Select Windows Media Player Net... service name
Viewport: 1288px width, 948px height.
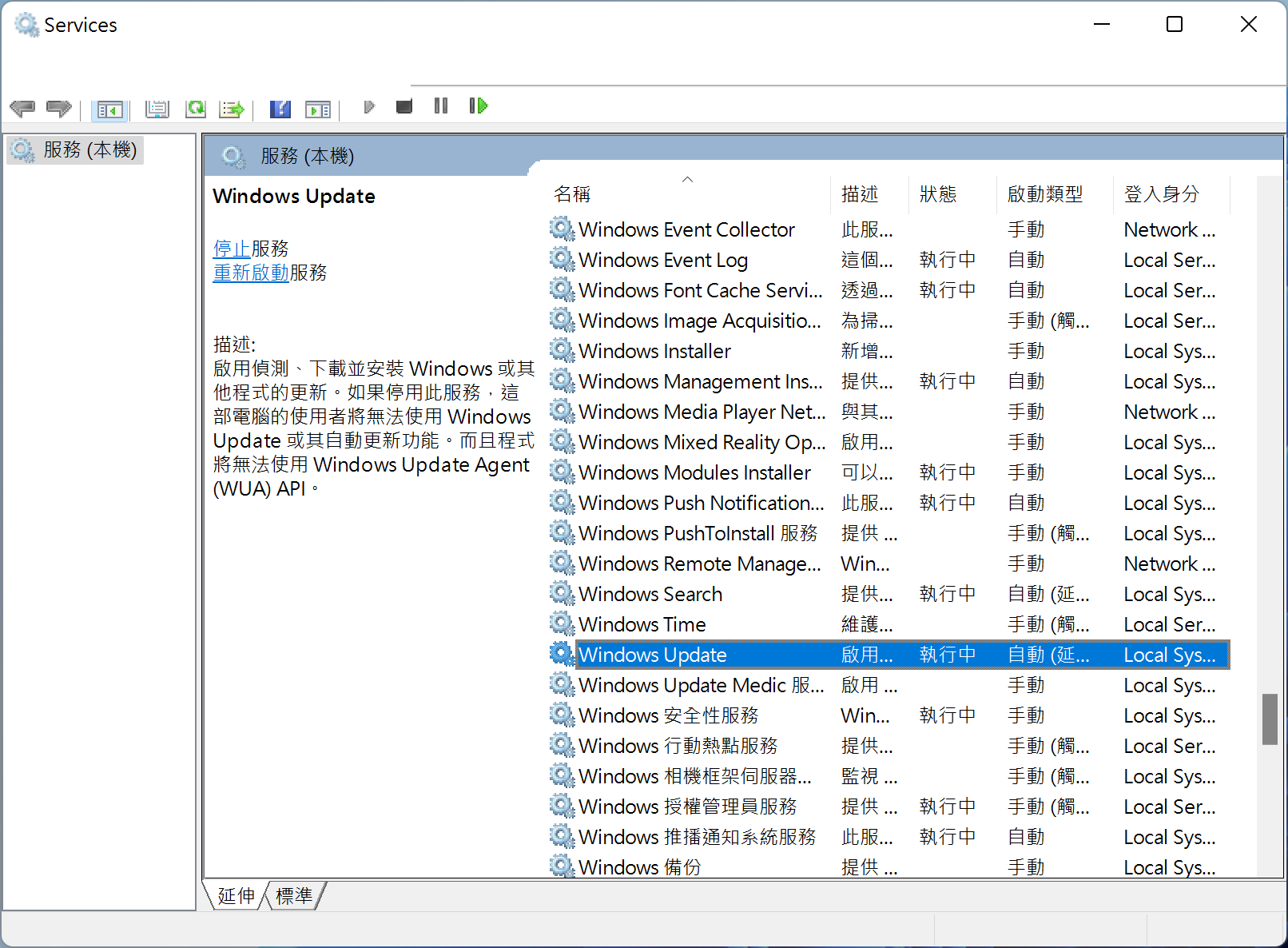pos(702,412)
